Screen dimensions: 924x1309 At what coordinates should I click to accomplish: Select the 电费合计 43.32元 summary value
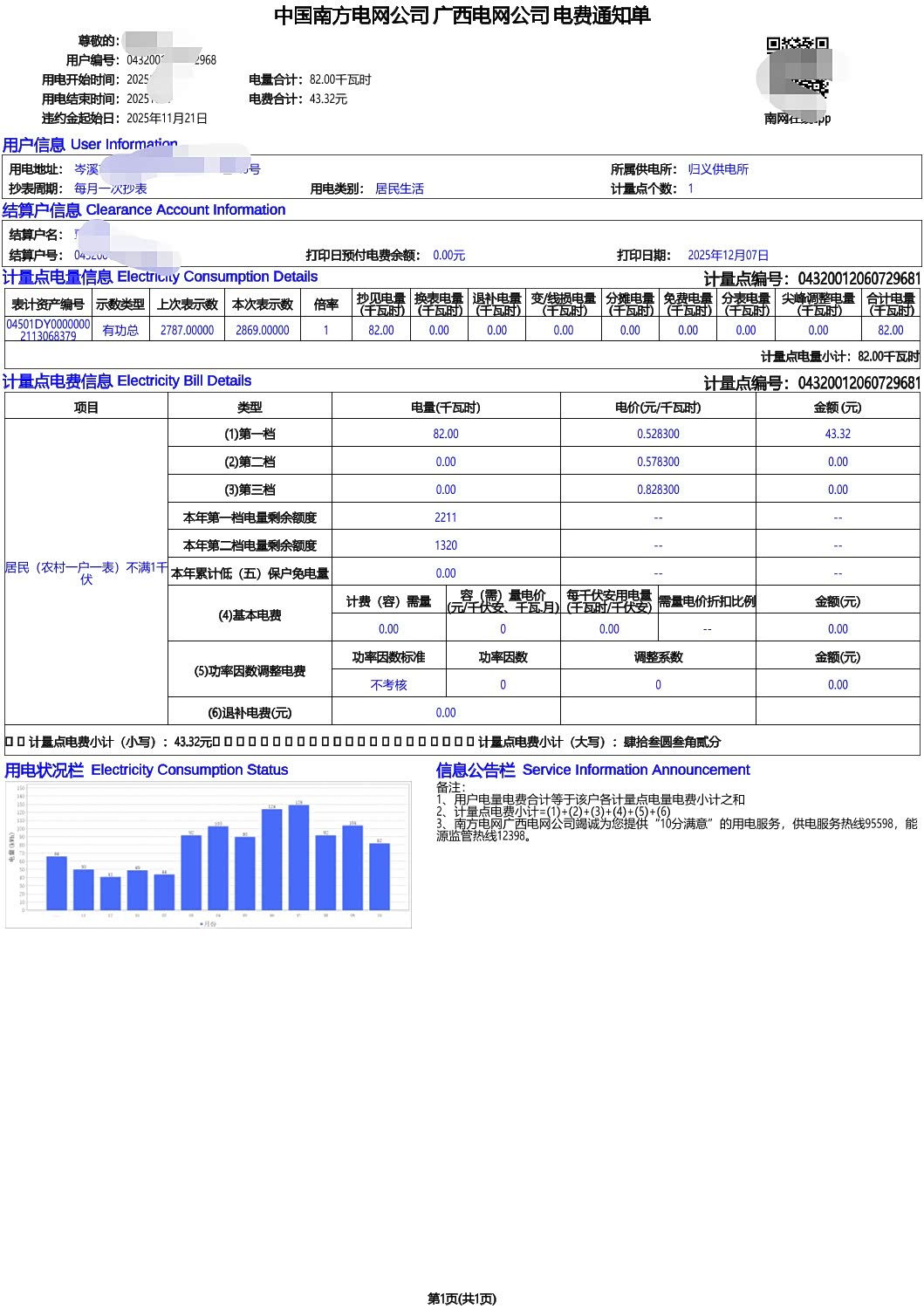click(298, 99)
